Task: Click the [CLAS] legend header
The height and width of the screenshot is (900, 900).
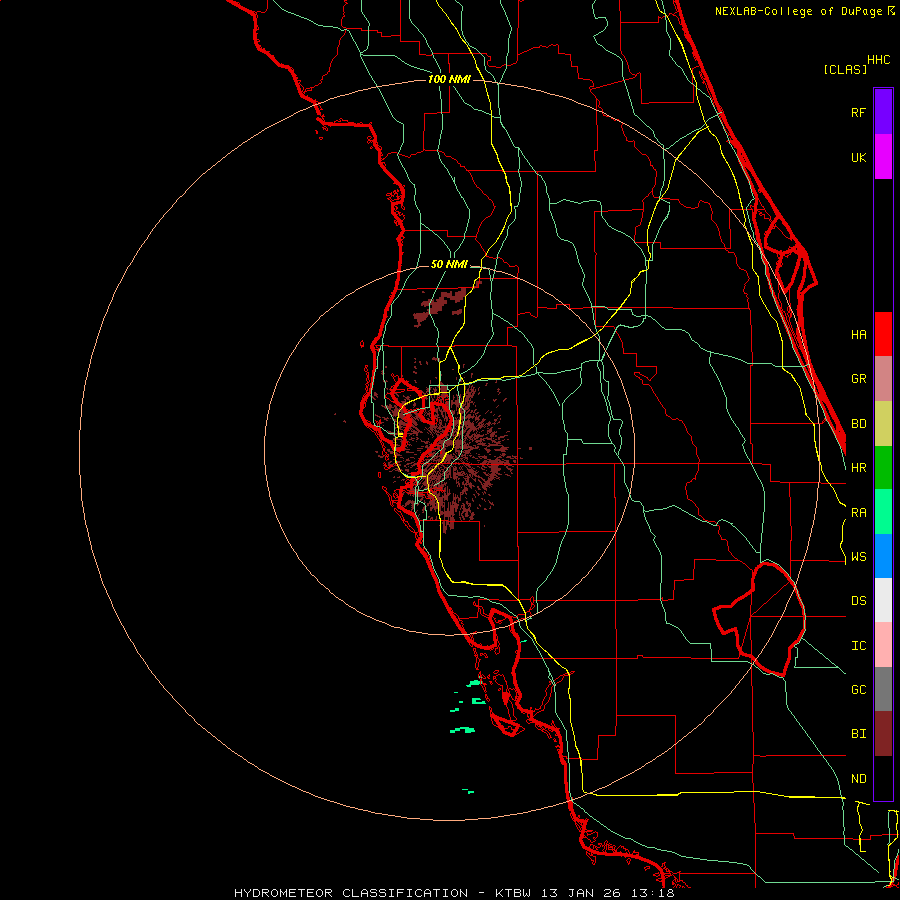Action: (845, 70)
